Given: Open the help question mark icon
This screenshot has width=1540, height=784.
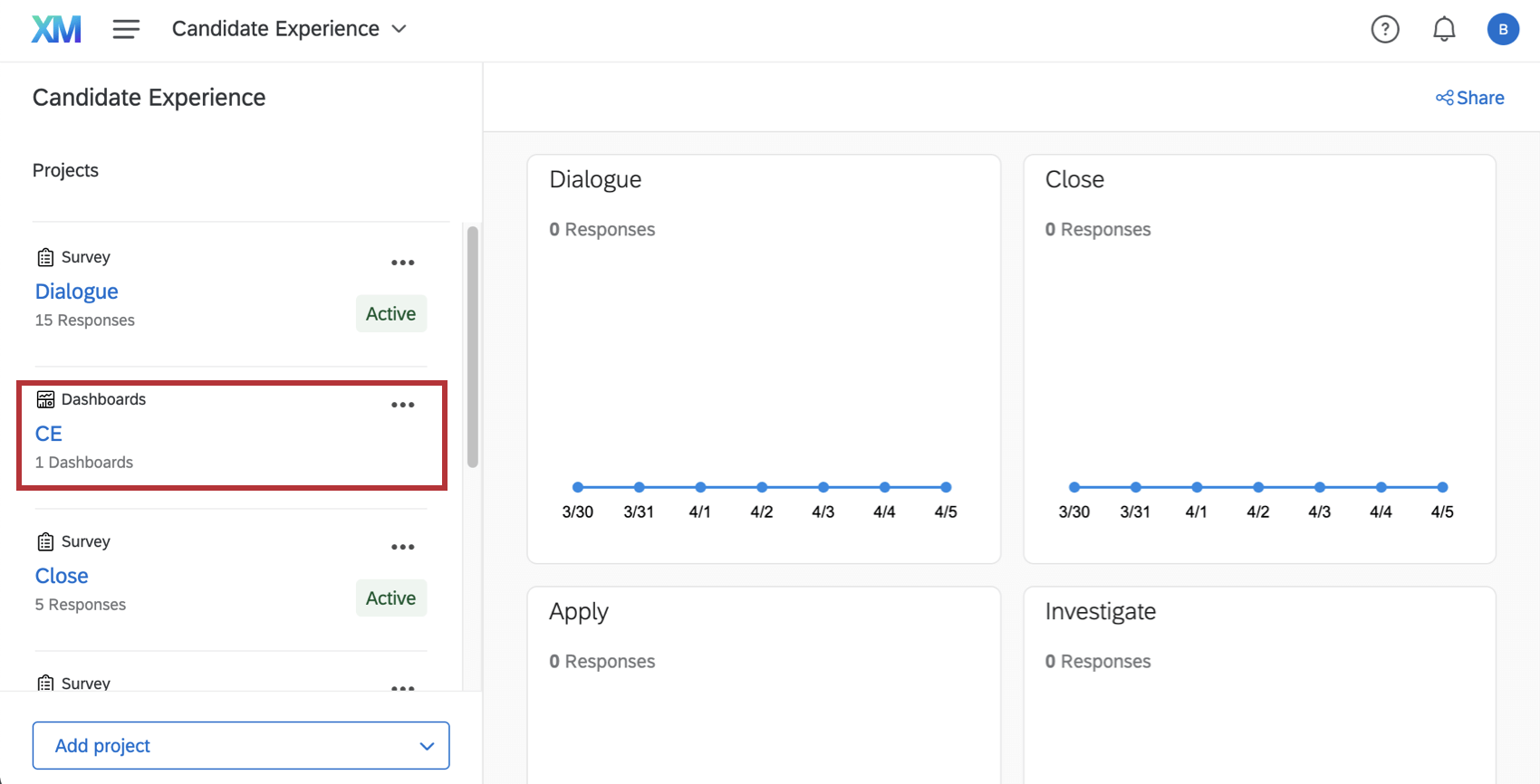Looking at the screenshot, I should (1384, 29).
